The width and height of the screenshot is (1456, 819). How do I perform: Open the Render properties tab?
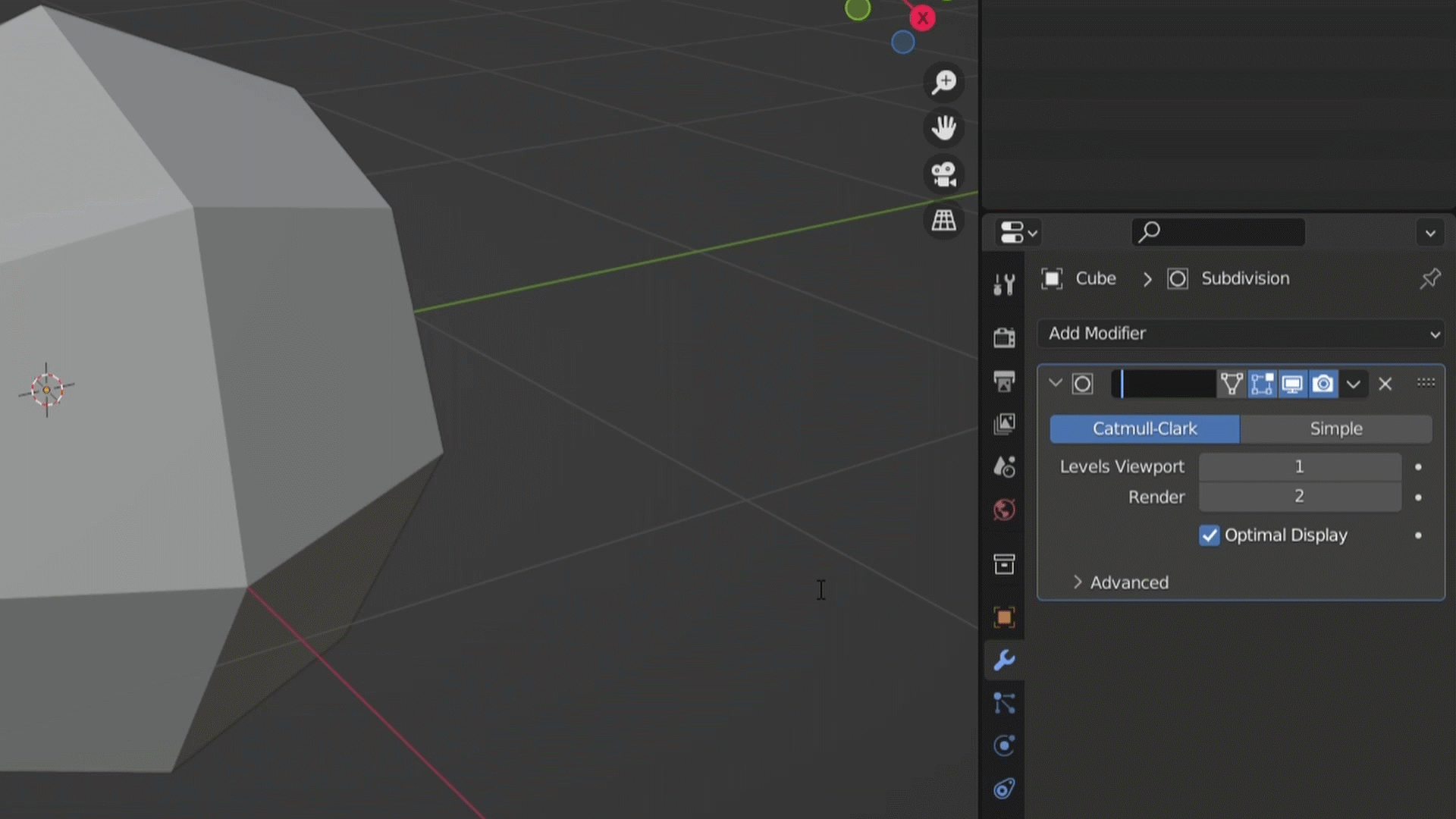(1004, 337)
